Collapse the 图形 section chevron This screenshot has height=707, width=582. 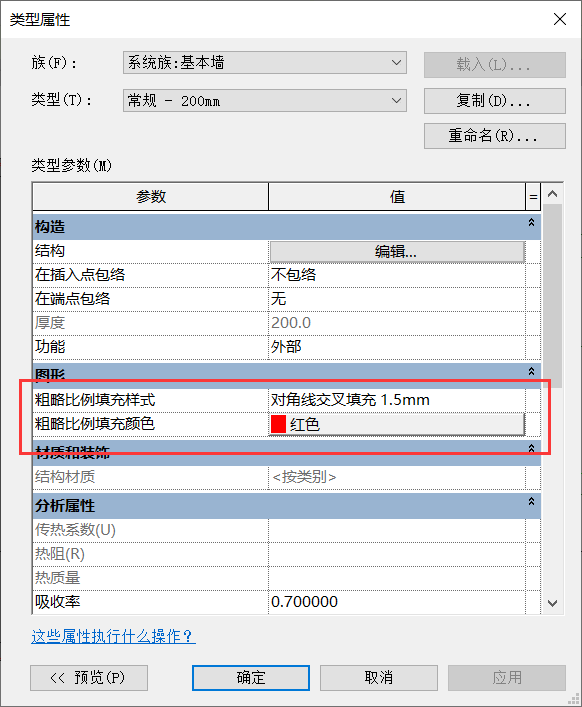coord(532,371)
